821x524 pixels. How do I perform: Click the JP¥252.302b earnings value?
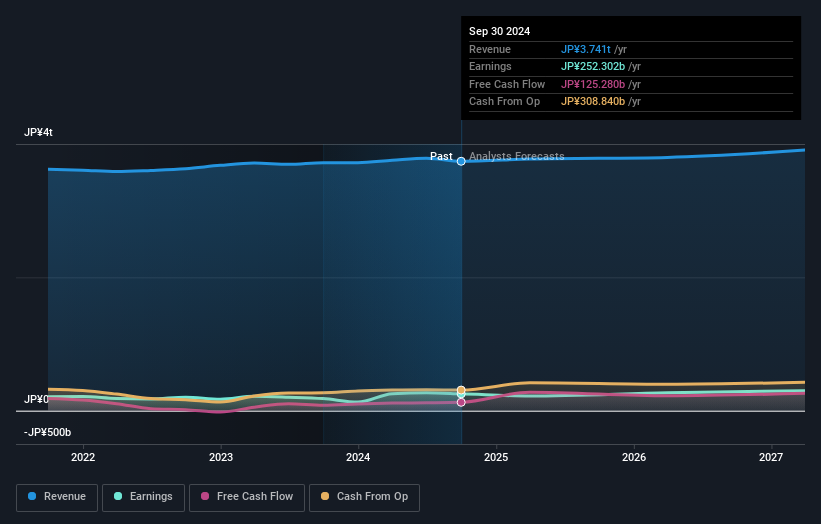(593, 66)
